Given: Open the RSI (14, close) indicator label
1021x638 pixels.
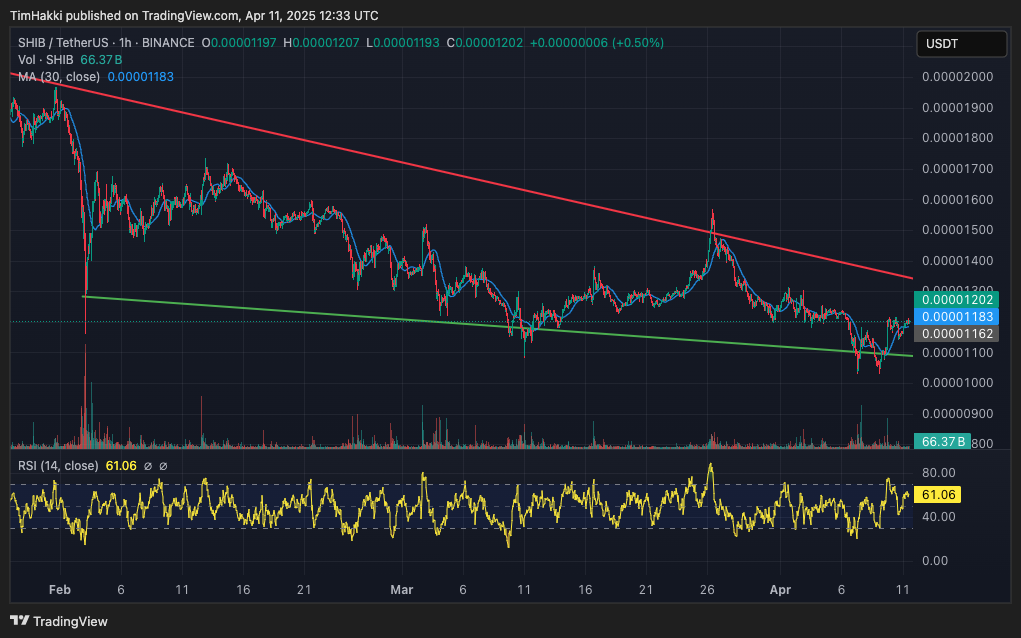Looking at the screenshot, I should (x=58, y=466).
